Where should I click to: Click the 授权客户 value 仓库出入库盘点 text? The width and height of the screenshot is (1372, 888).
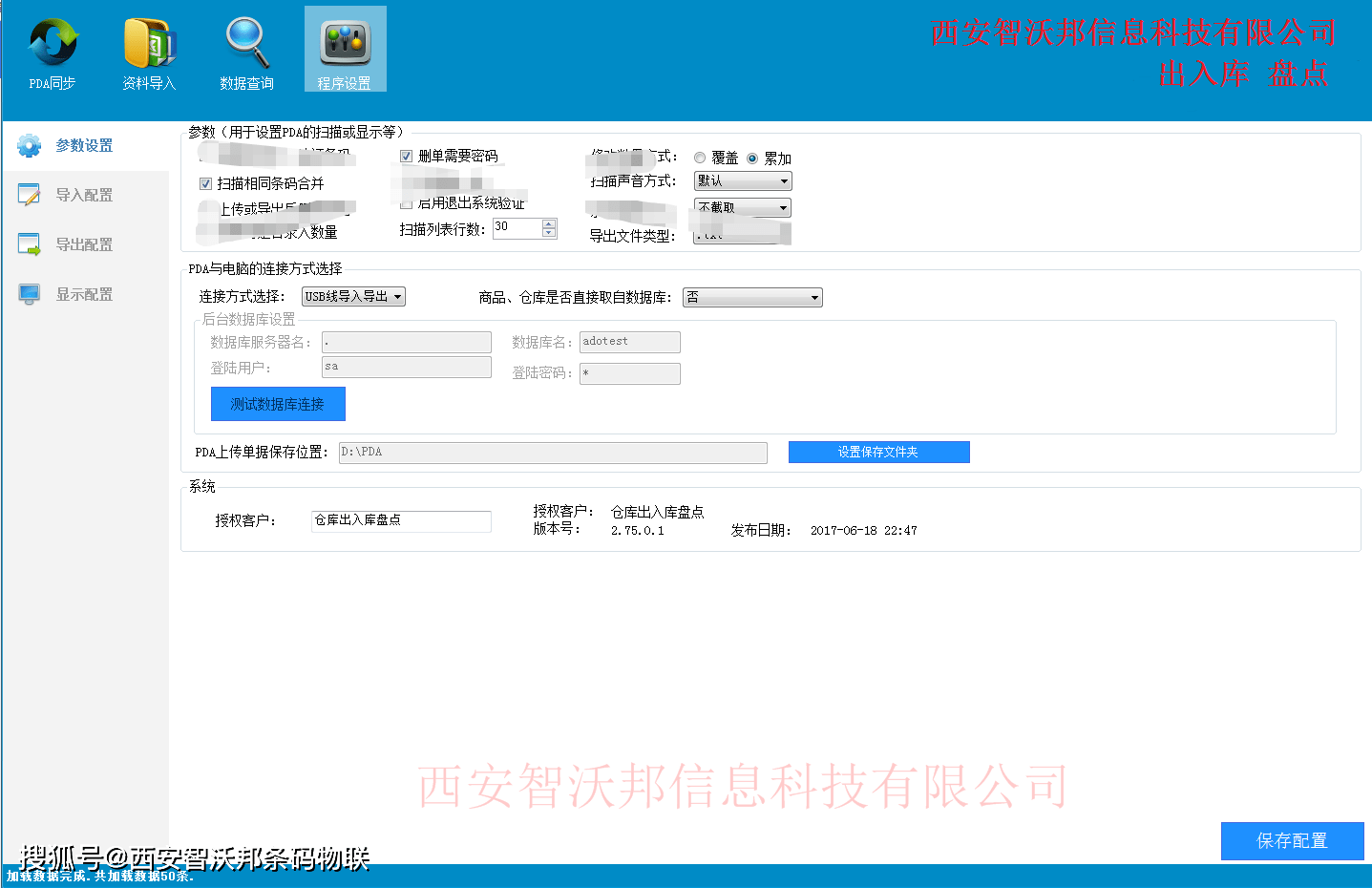[657, 512]
